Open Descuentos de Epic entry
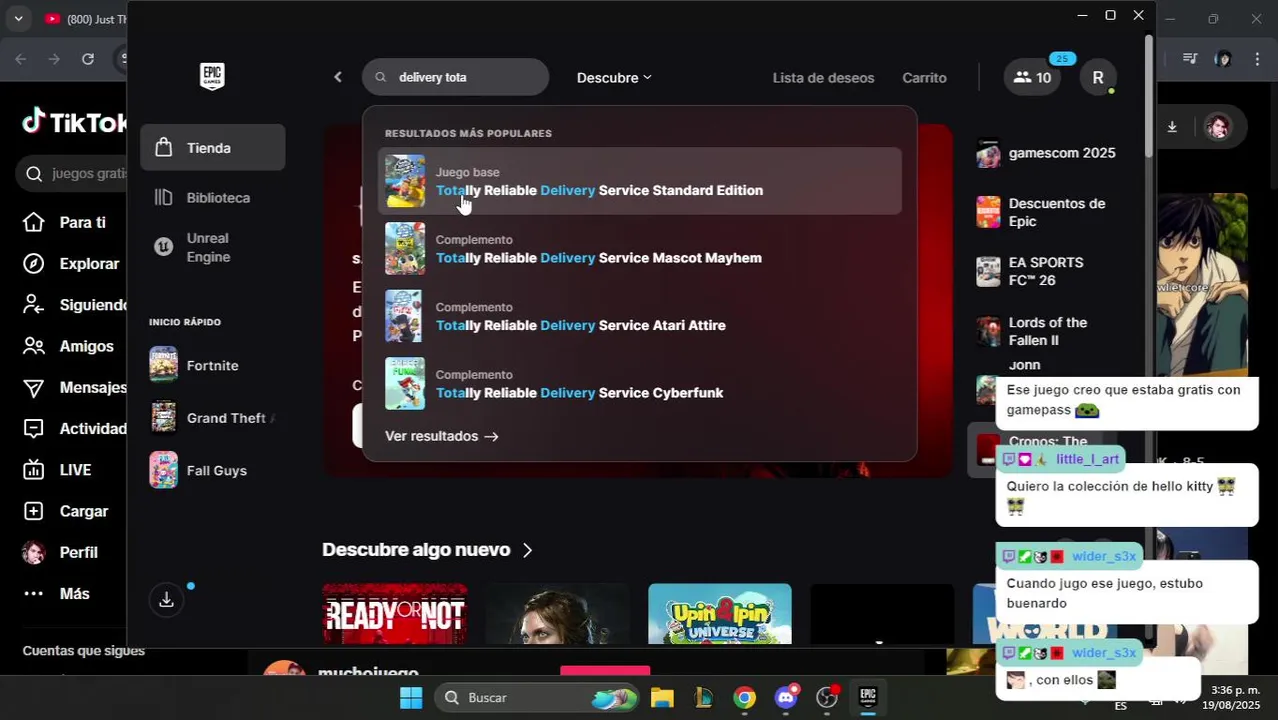 point(1048,212)
